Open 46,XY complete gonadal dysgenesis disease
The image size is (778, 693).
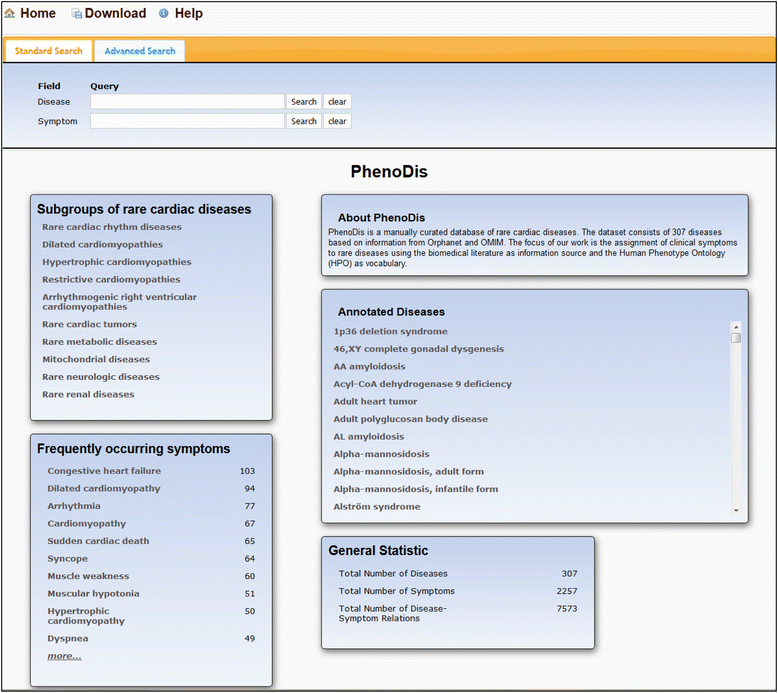(x=419, y=349)
